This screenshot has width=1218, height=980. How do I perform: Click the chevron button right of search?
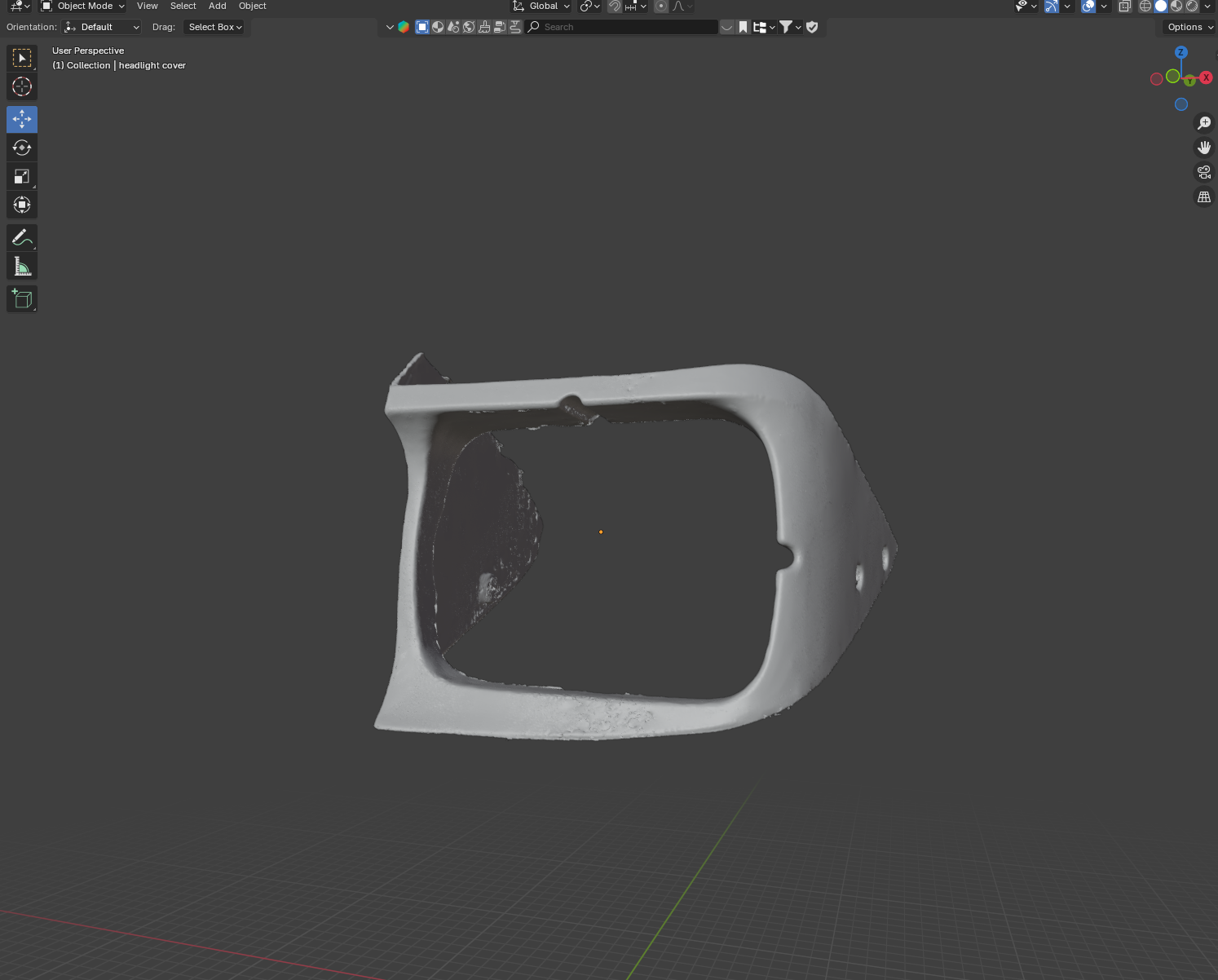(x=726, y=27)
